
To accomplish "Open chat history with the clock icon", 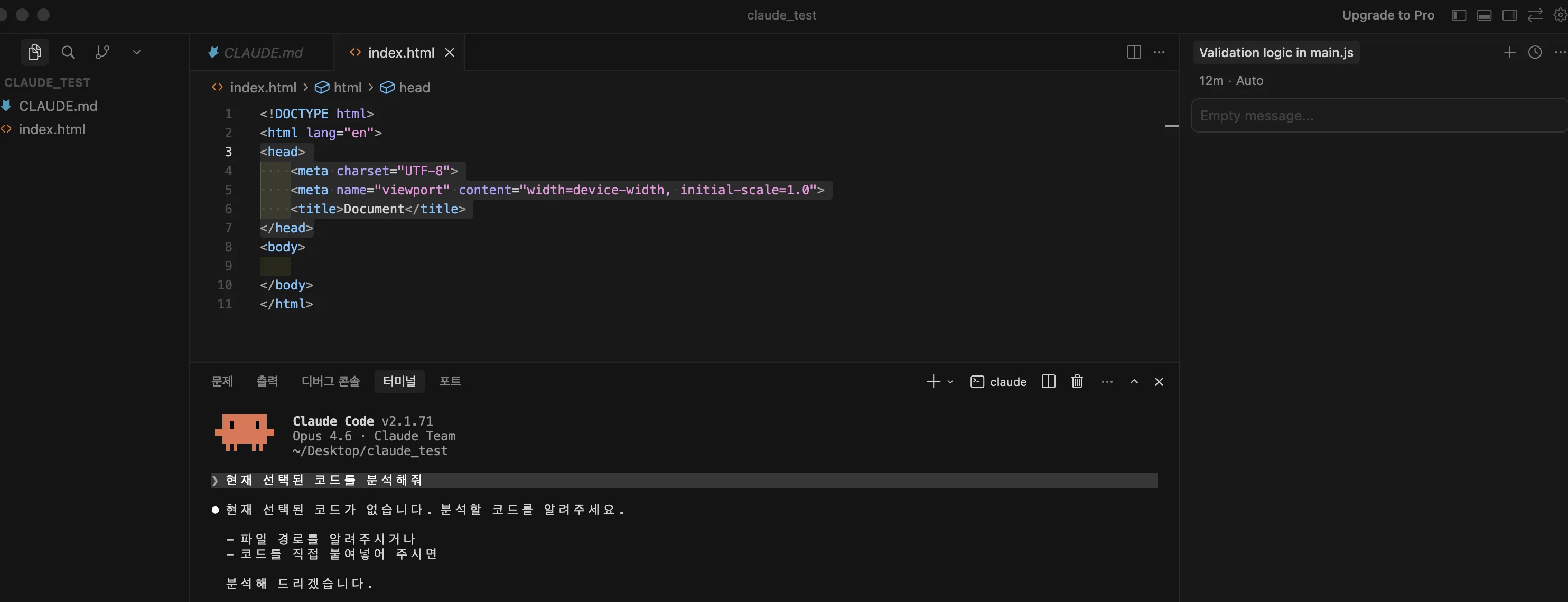I will (1535, 52).
